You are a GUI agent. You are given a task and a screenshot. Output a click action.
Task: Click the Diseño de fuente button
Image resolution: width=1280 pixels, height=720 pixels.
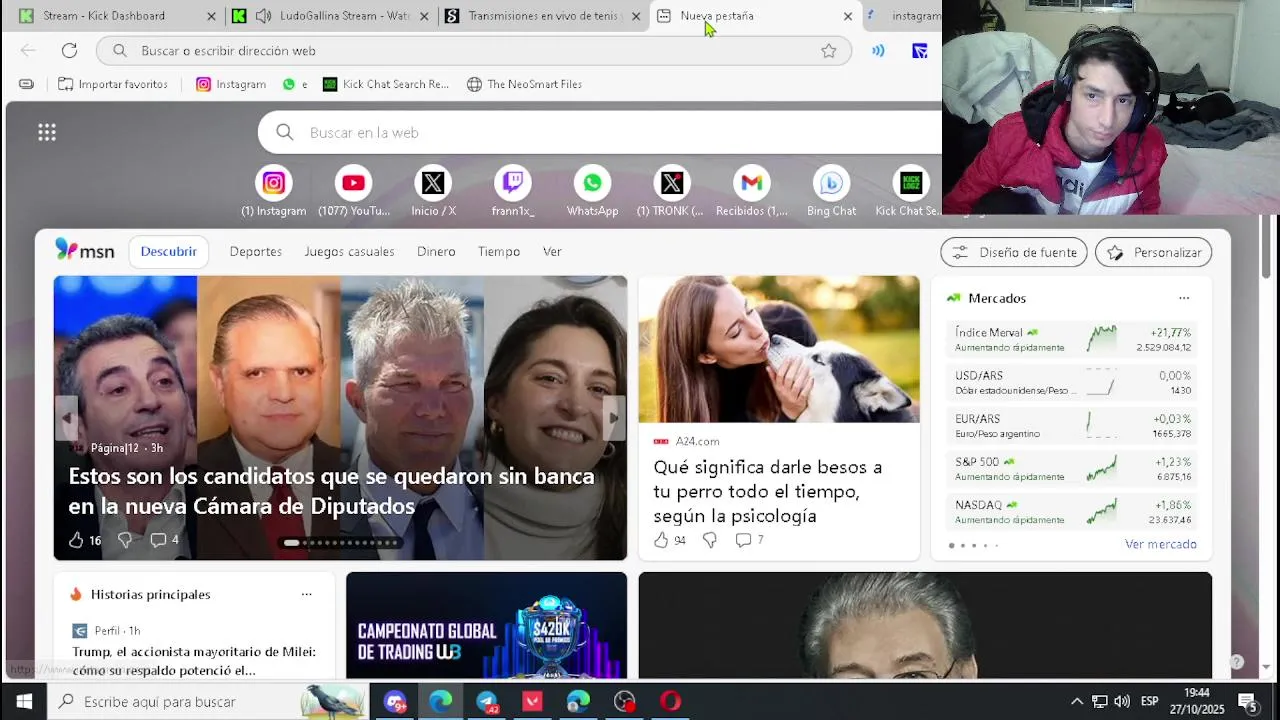point(1014,252)
